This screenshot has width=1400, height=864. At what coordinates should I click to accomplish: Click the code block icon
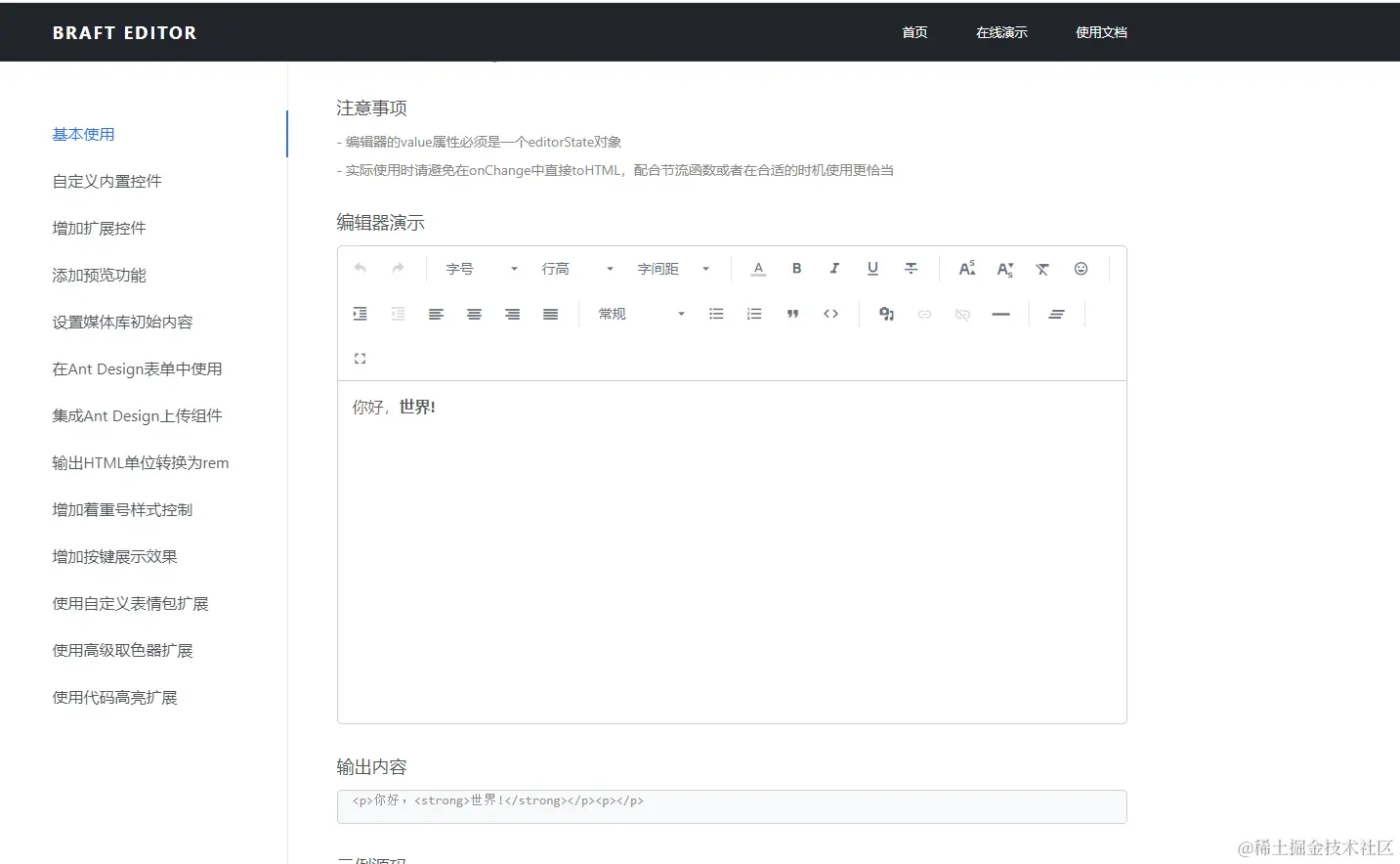point(830,314)
